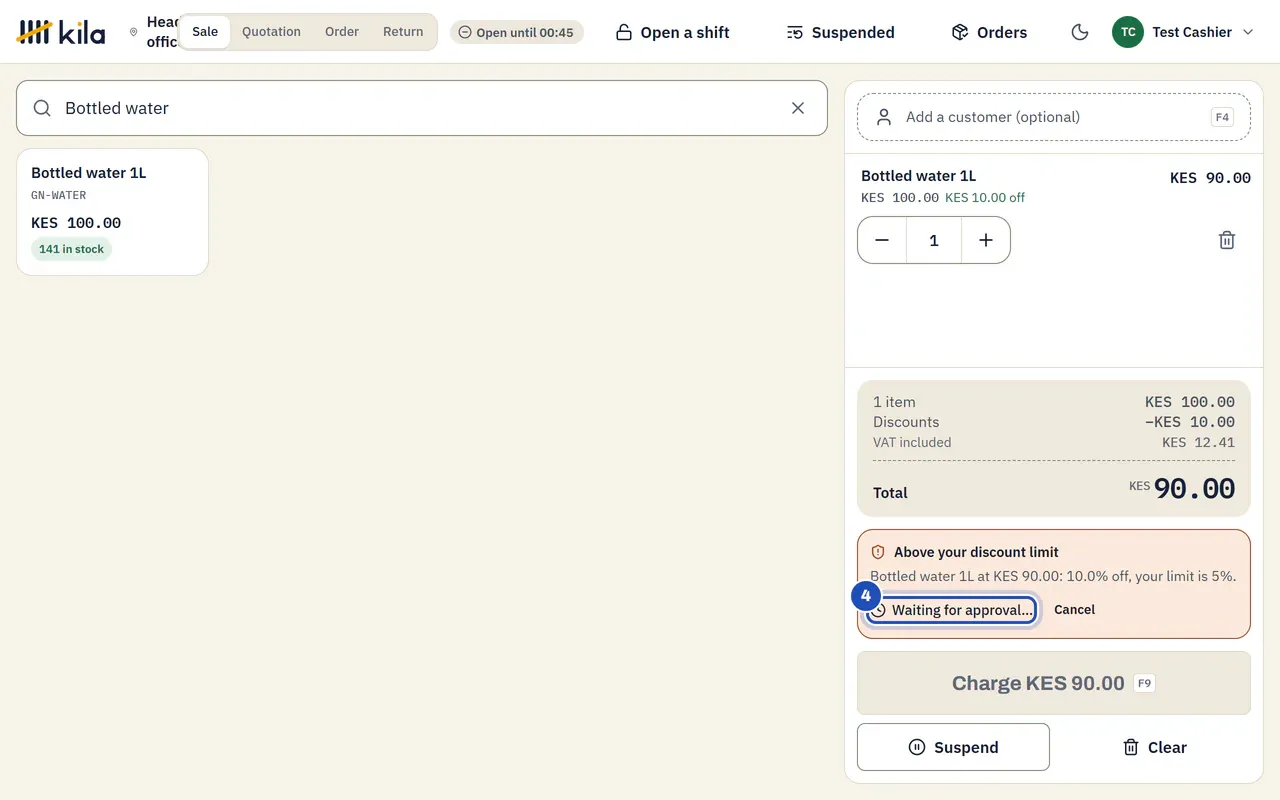1280x800 pixels.
Task: Click the Discounts -KES 10.00 line
Action: 1054,422
